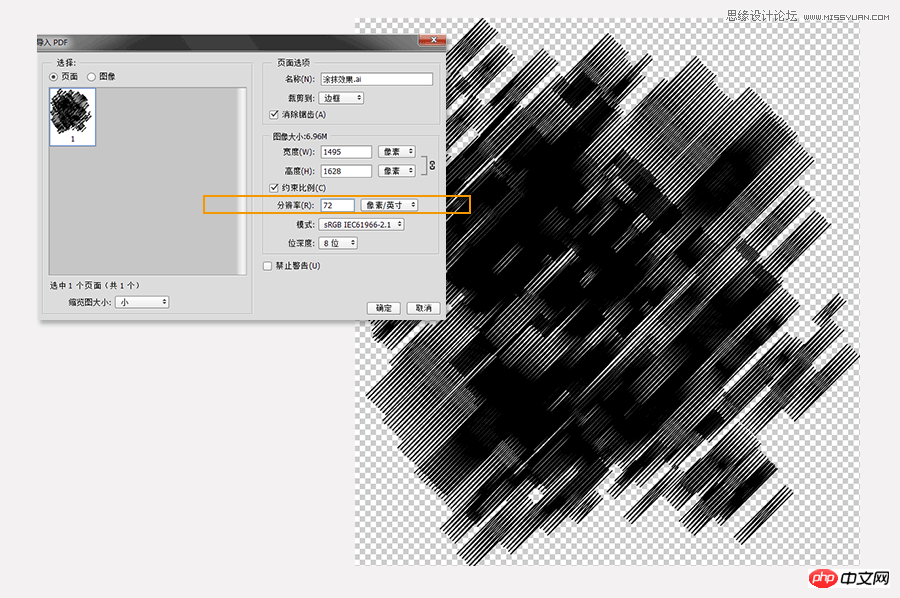Click the 选中 1 个页面 status text
The image size is (900, 598).
pos(95,285)
